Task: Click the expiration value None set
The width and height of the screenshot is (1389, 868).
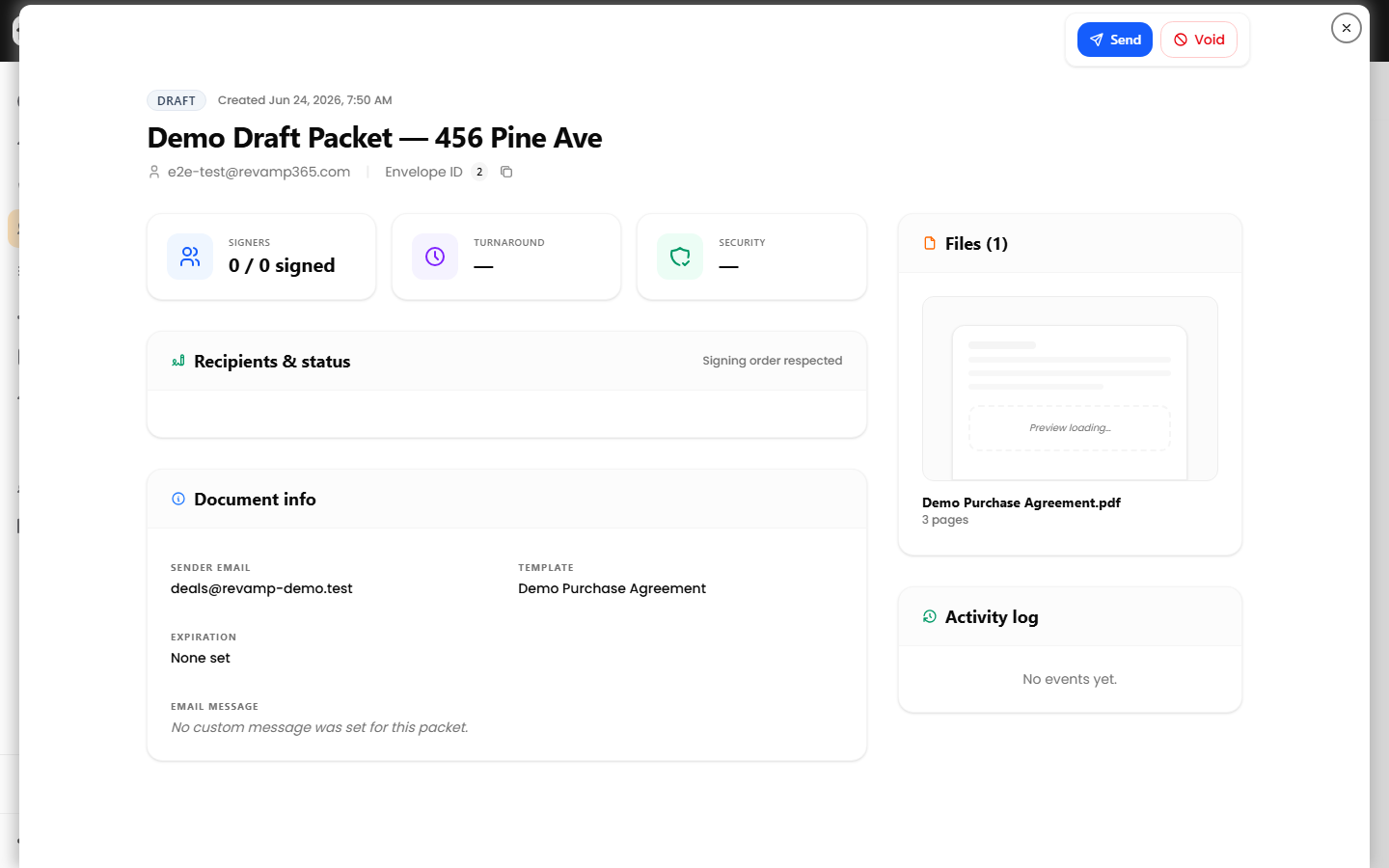Action: 201,658
